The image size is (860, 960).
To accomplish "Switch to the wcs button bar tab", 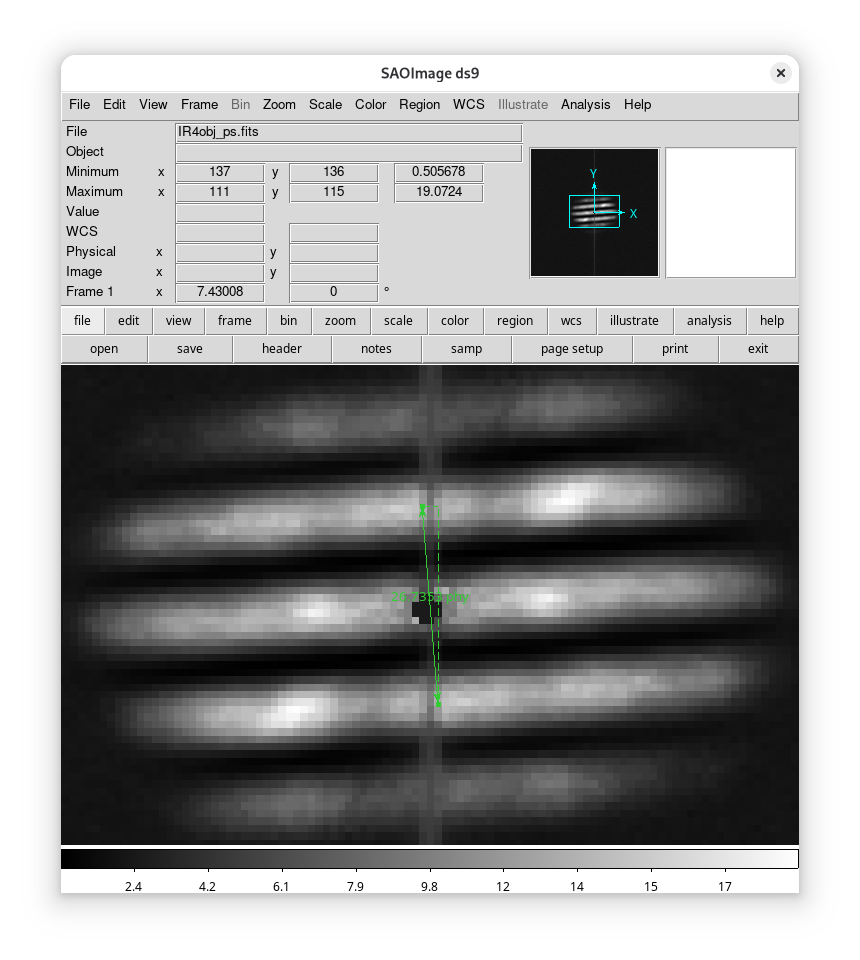I will click(571, 321).
